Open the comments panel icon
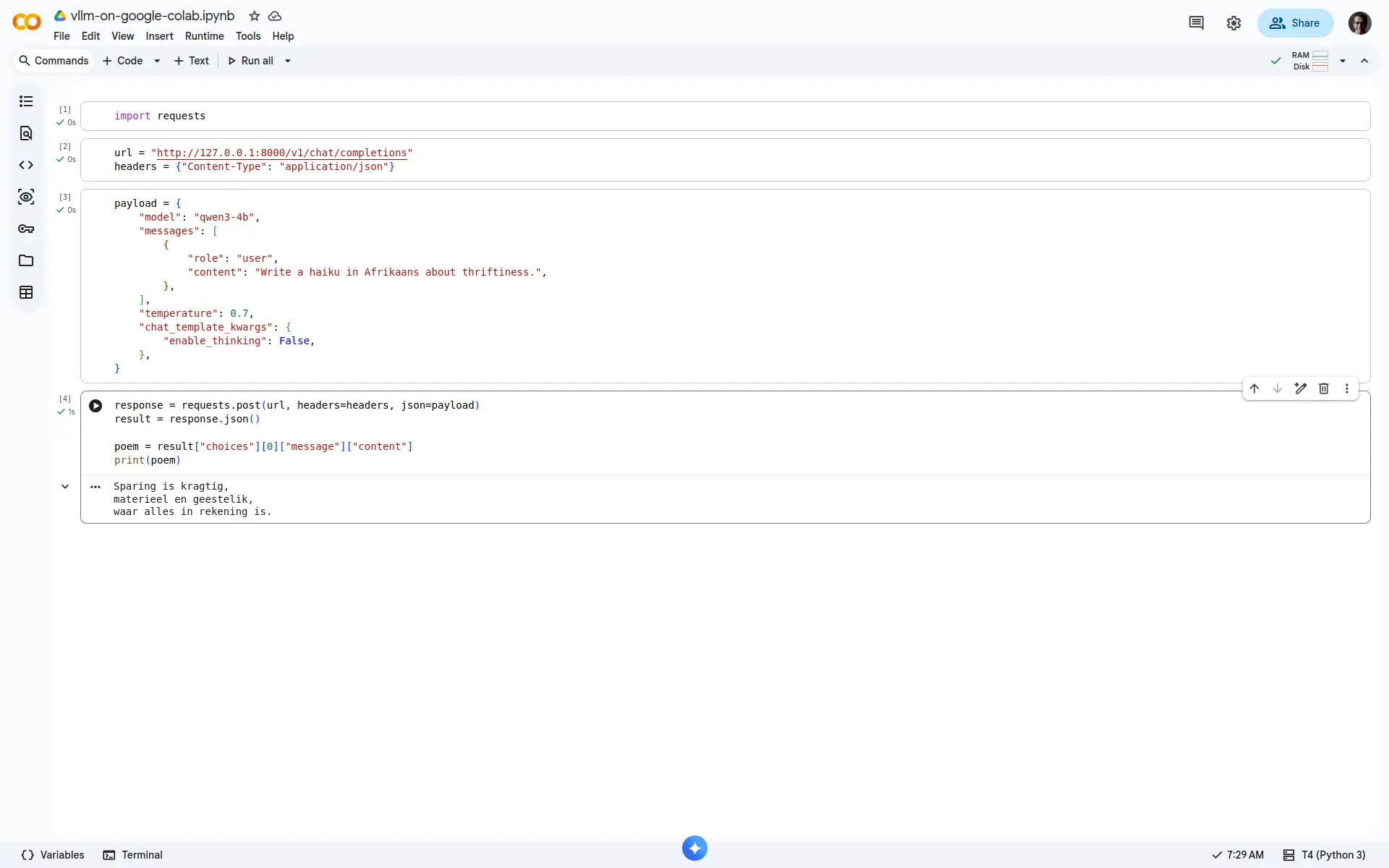1389x868 pixels. click(x=1197, y=23)
